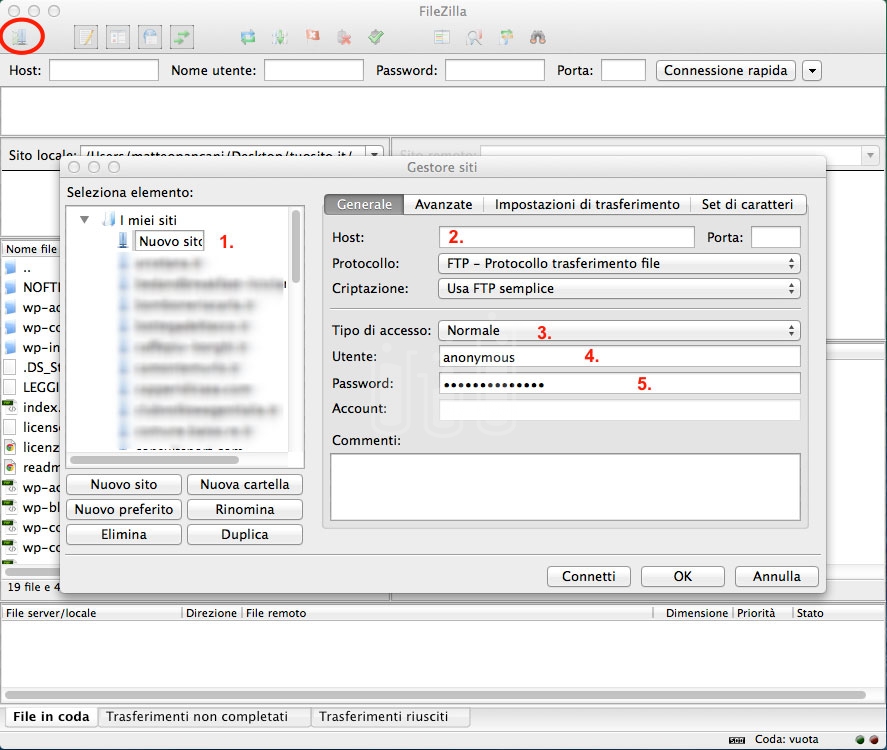Screen dimensions: 887x750
Task: Switch to the Generale tab
Action: (x=364, y=204)
